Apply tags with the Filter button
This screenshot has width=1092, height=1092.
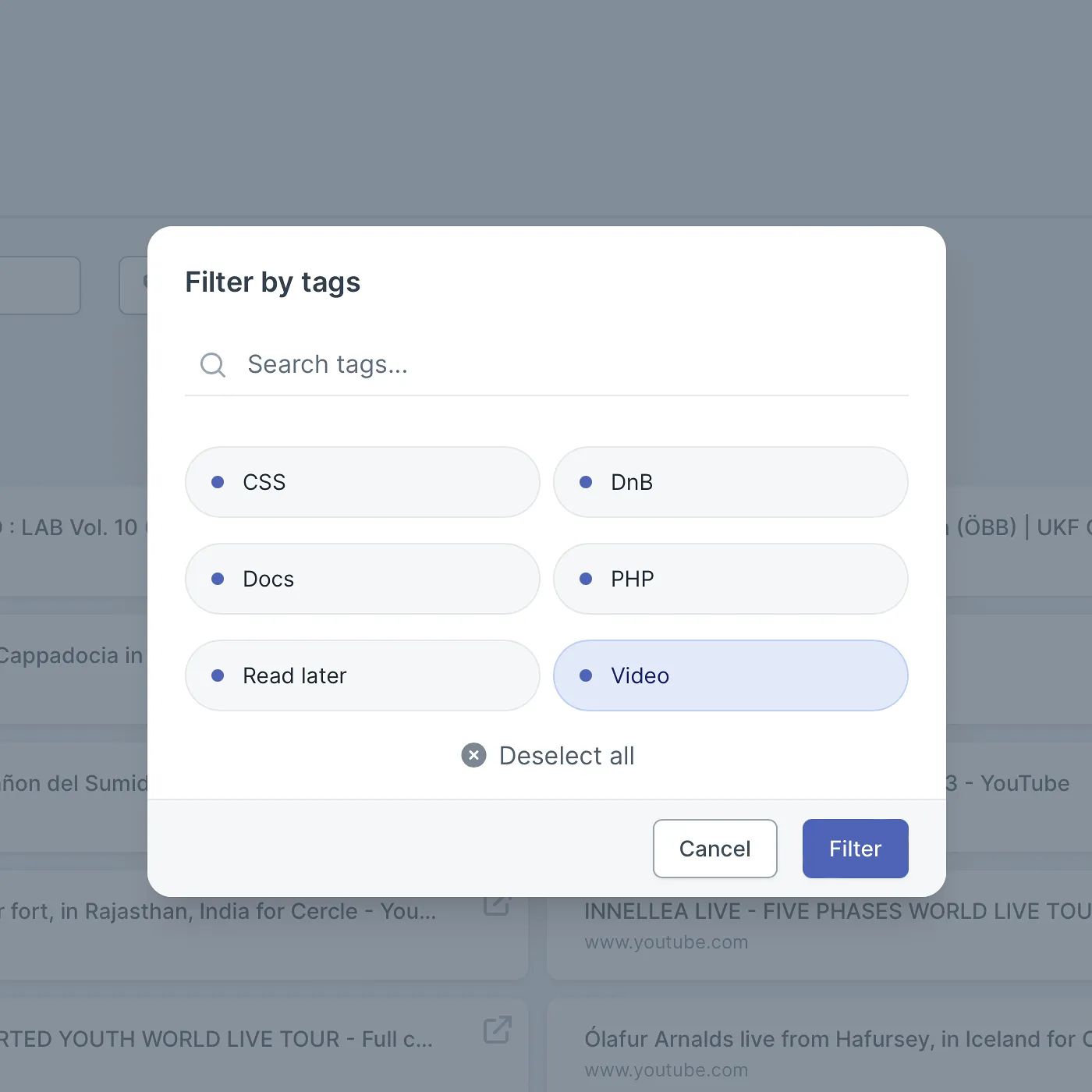click(855, 849)
